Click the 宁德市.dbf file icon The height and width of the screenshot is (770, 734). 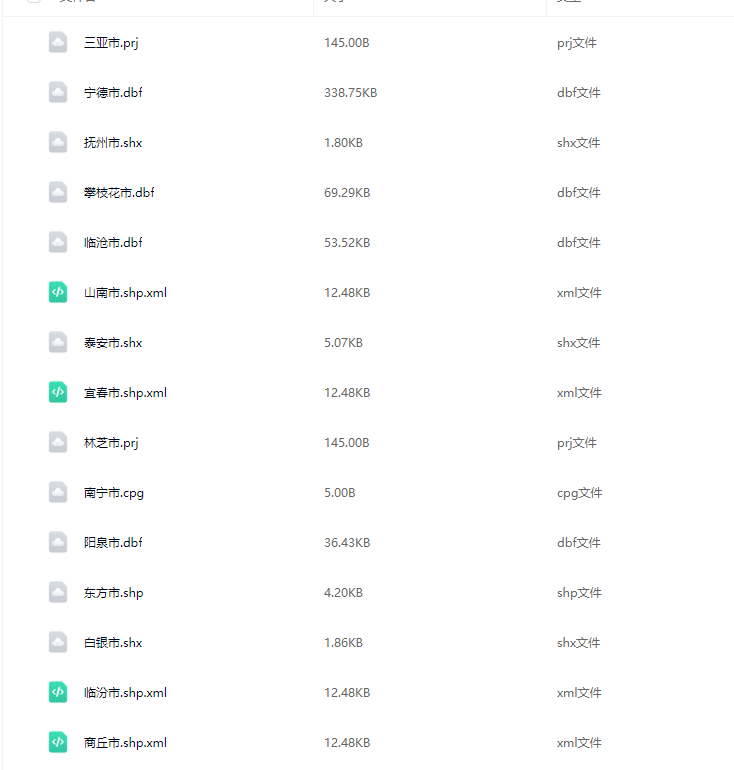coord(58,92)
